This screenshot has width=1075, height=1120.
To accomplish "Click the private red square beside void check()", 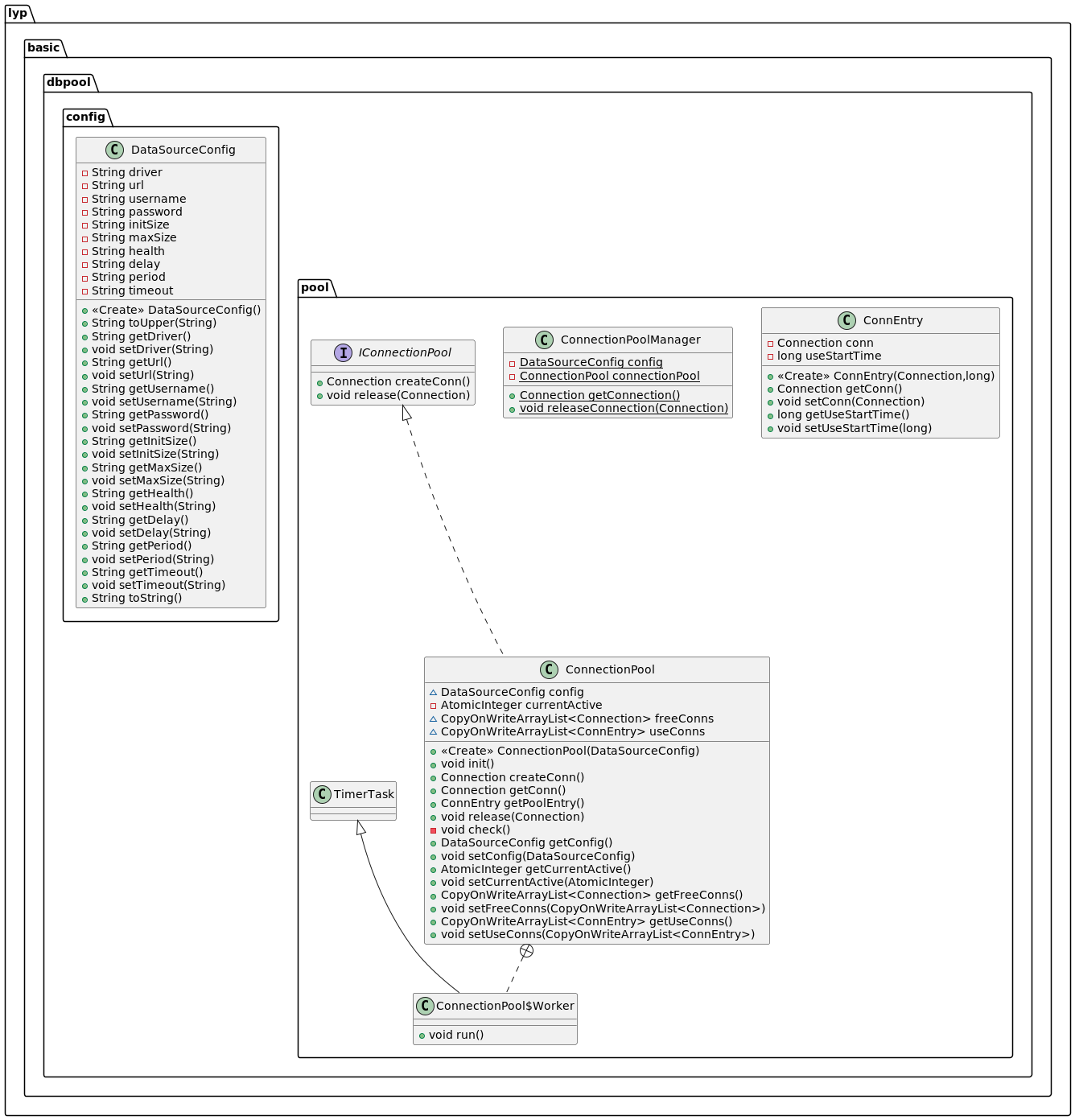I will tap(433, 830).
